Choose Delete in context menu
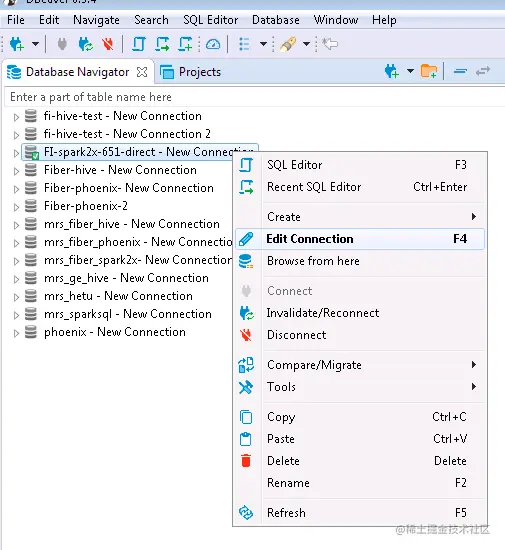This screenshot has height=550, width=505. pos(360,461)
